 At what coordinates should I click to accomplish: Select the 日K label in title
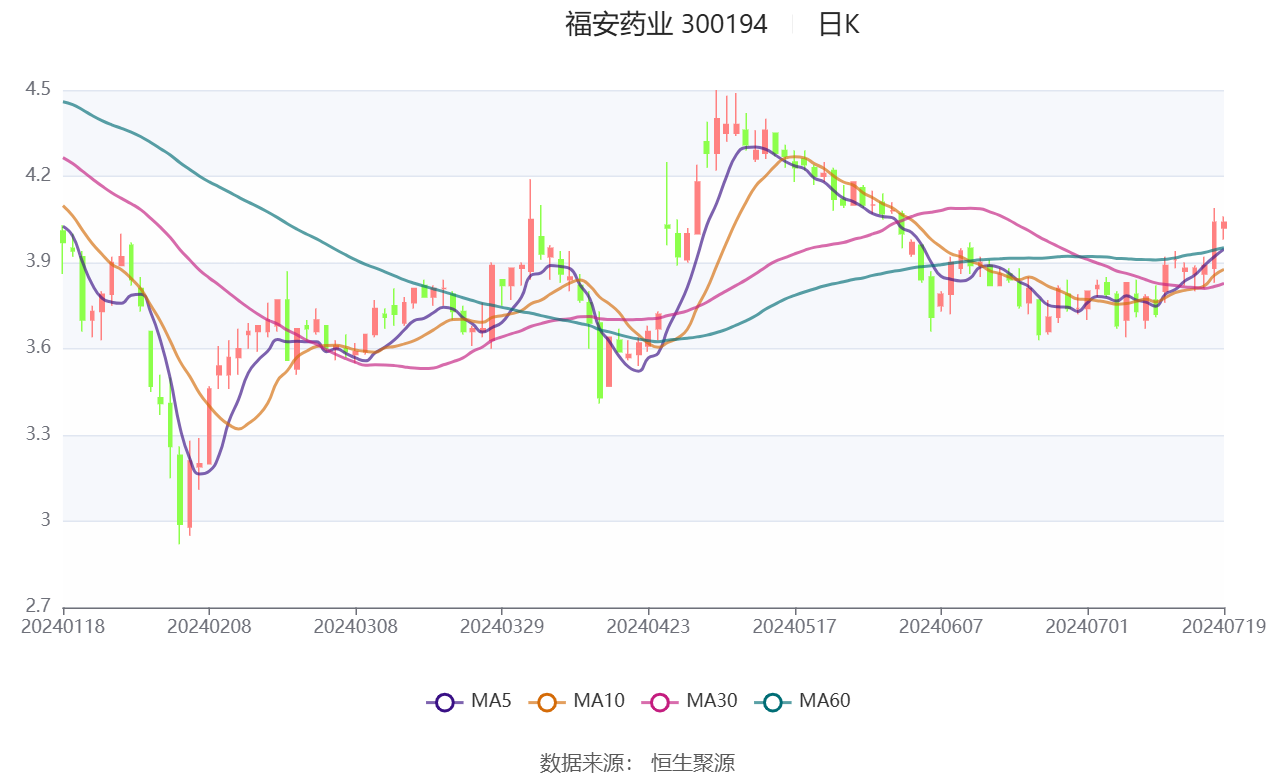click(x=838, y=24)
